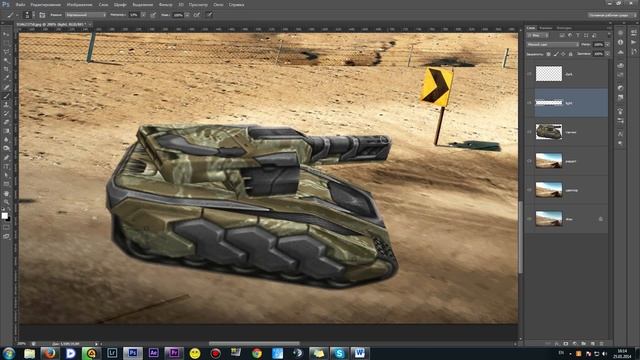Delete the selected layer with trash icon
This screenshot has height=360, width=640.
601,344
